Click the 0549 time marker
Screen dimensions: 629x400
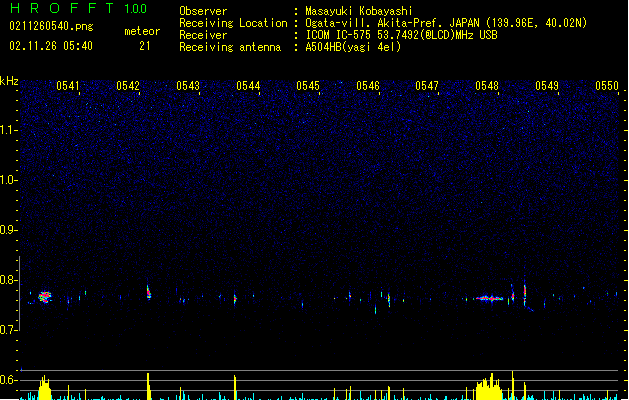pyautogui.click(x=547, y=86)
